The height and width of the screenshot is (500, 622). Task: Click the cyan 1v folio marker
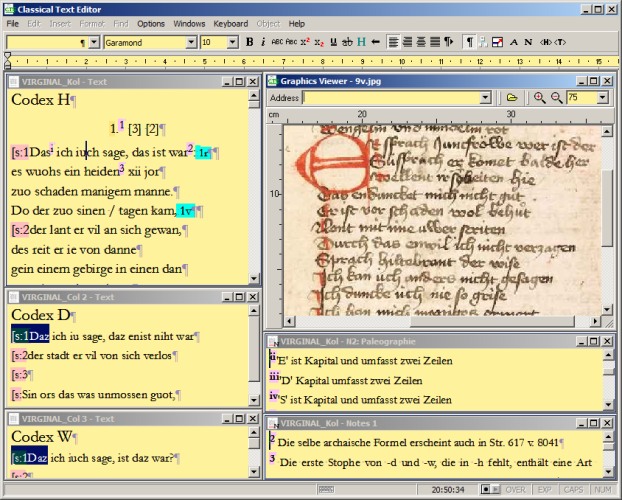[x=185, y=211]
